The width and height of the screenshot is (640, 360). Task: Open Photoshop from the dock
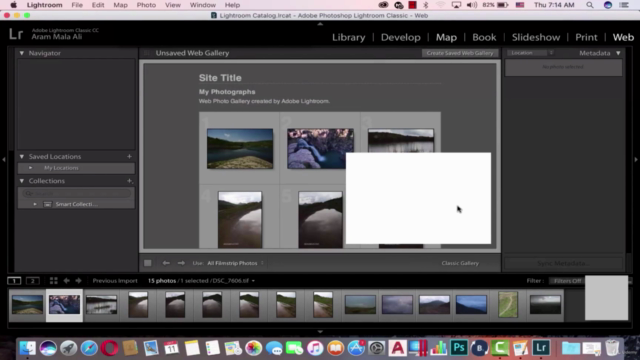pyautogui.click(x=459, y=348)
